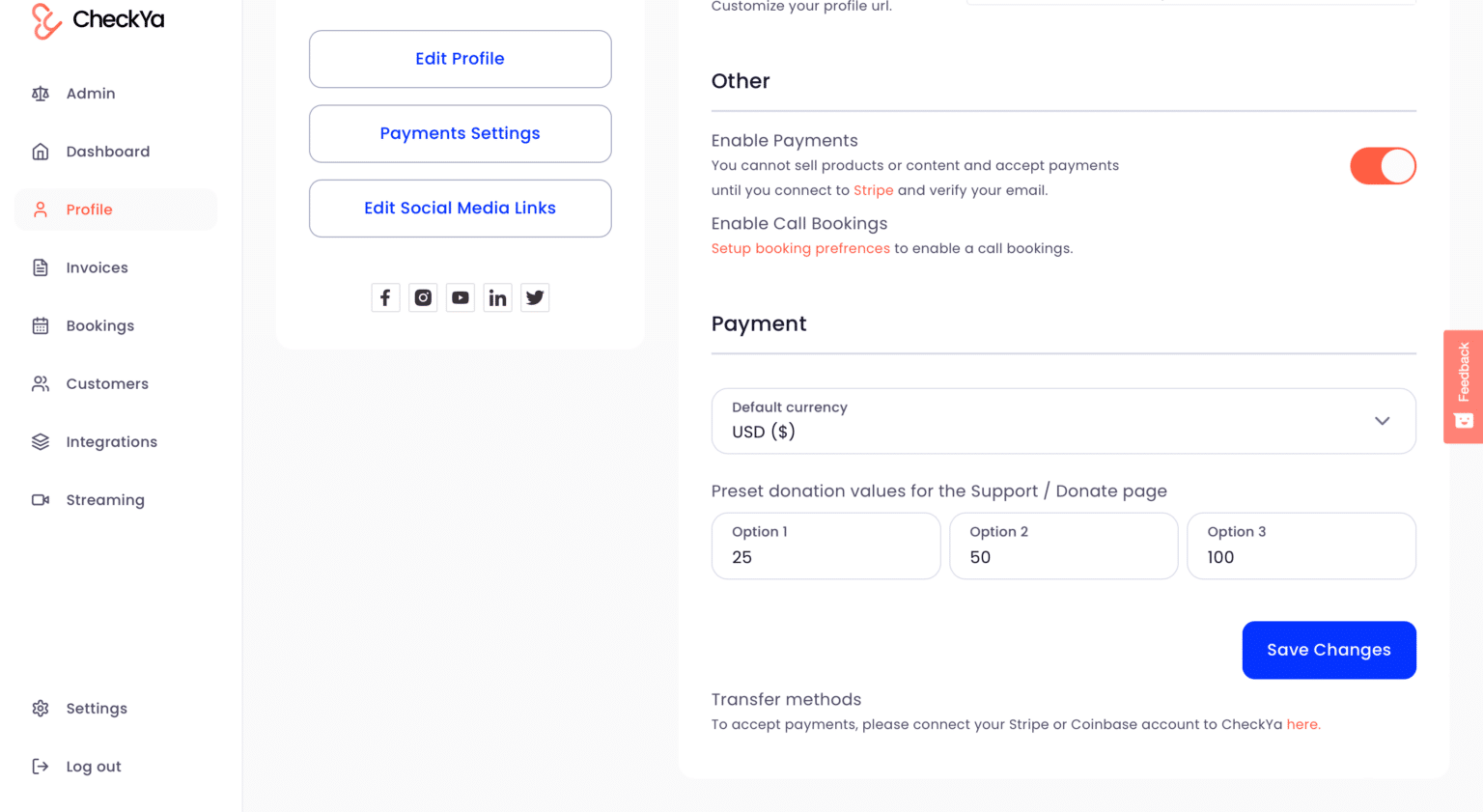Click the Save Changes button
This screenshot has height=812, width=1483.
1329,650
